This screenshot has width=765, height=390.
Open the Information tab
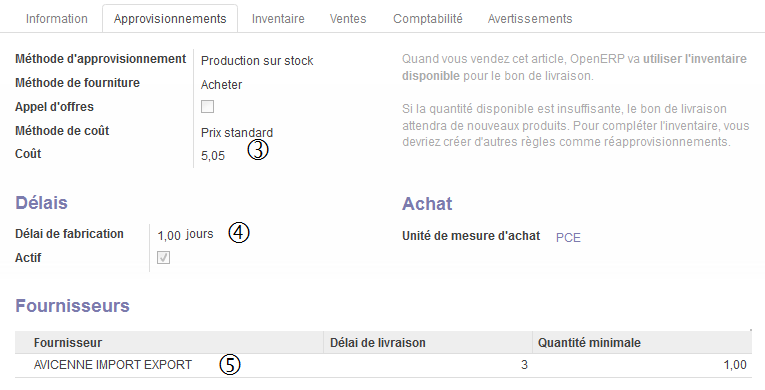tap(57, 19)
